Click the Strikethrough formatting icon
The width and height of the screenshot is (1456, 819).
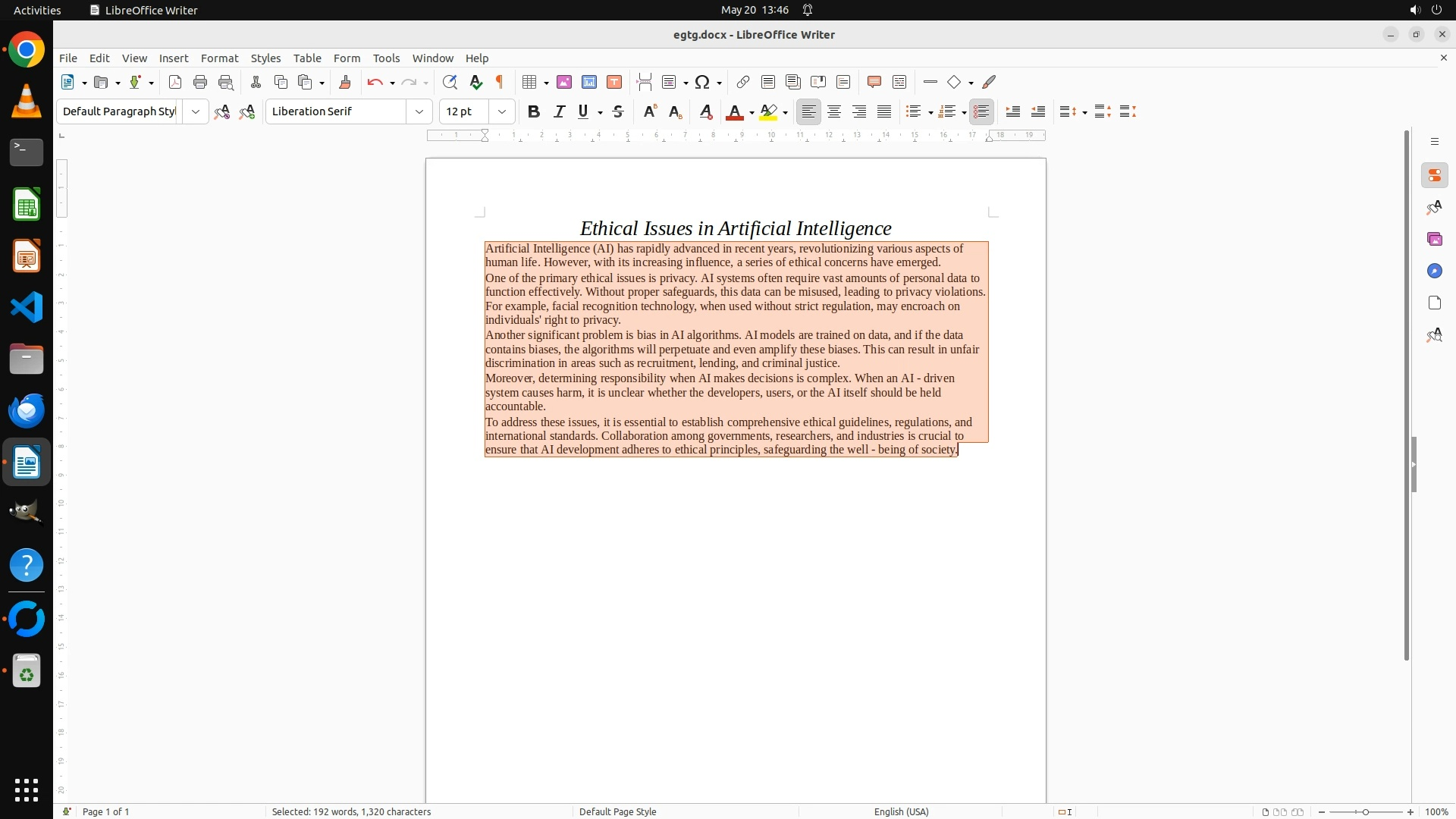pyautogui.click(x=618, y=112)
